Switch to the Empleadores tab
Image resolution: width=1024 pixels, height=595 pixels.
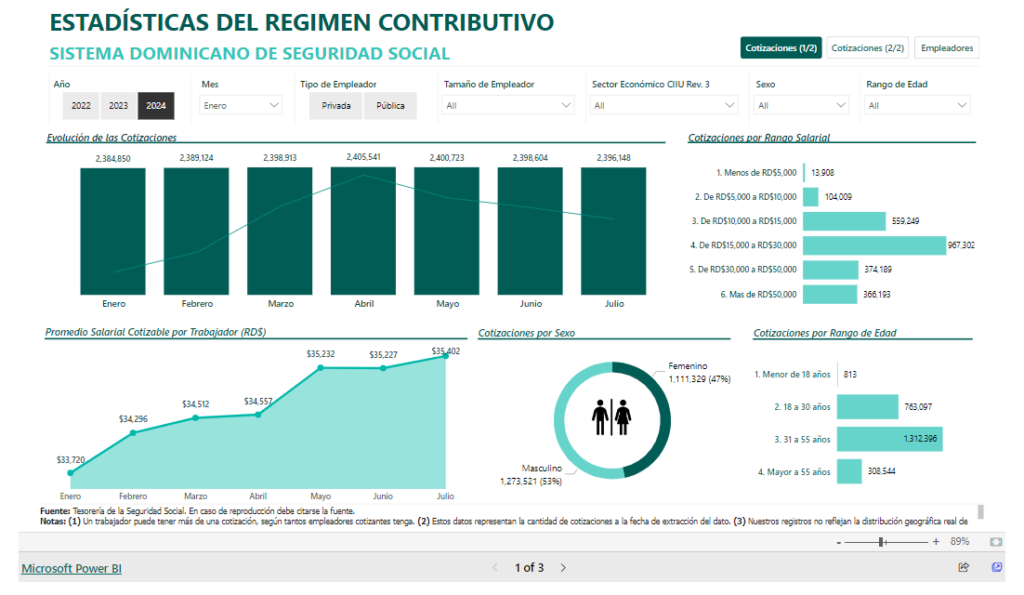point(947,48)
